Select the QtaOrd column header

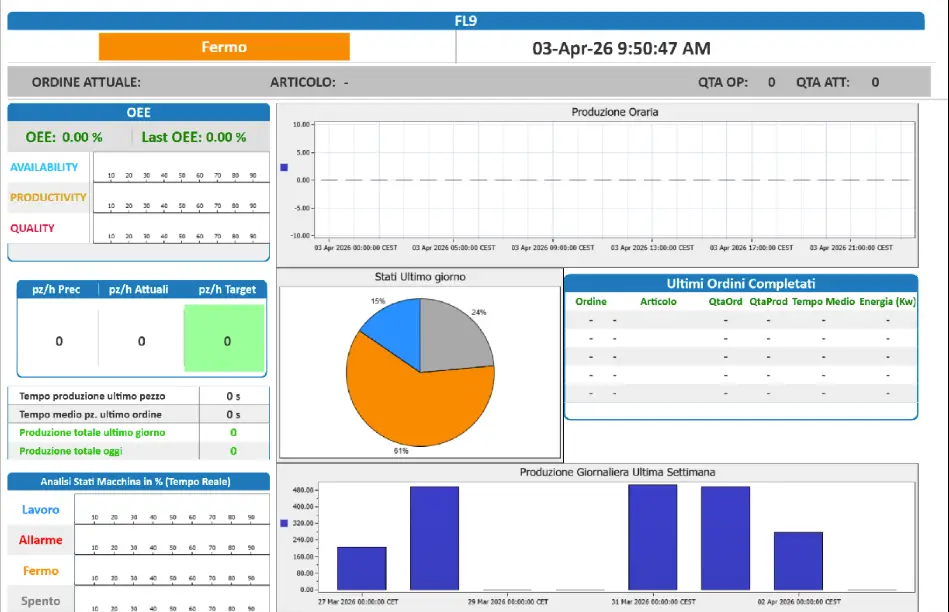pos(725,301)
